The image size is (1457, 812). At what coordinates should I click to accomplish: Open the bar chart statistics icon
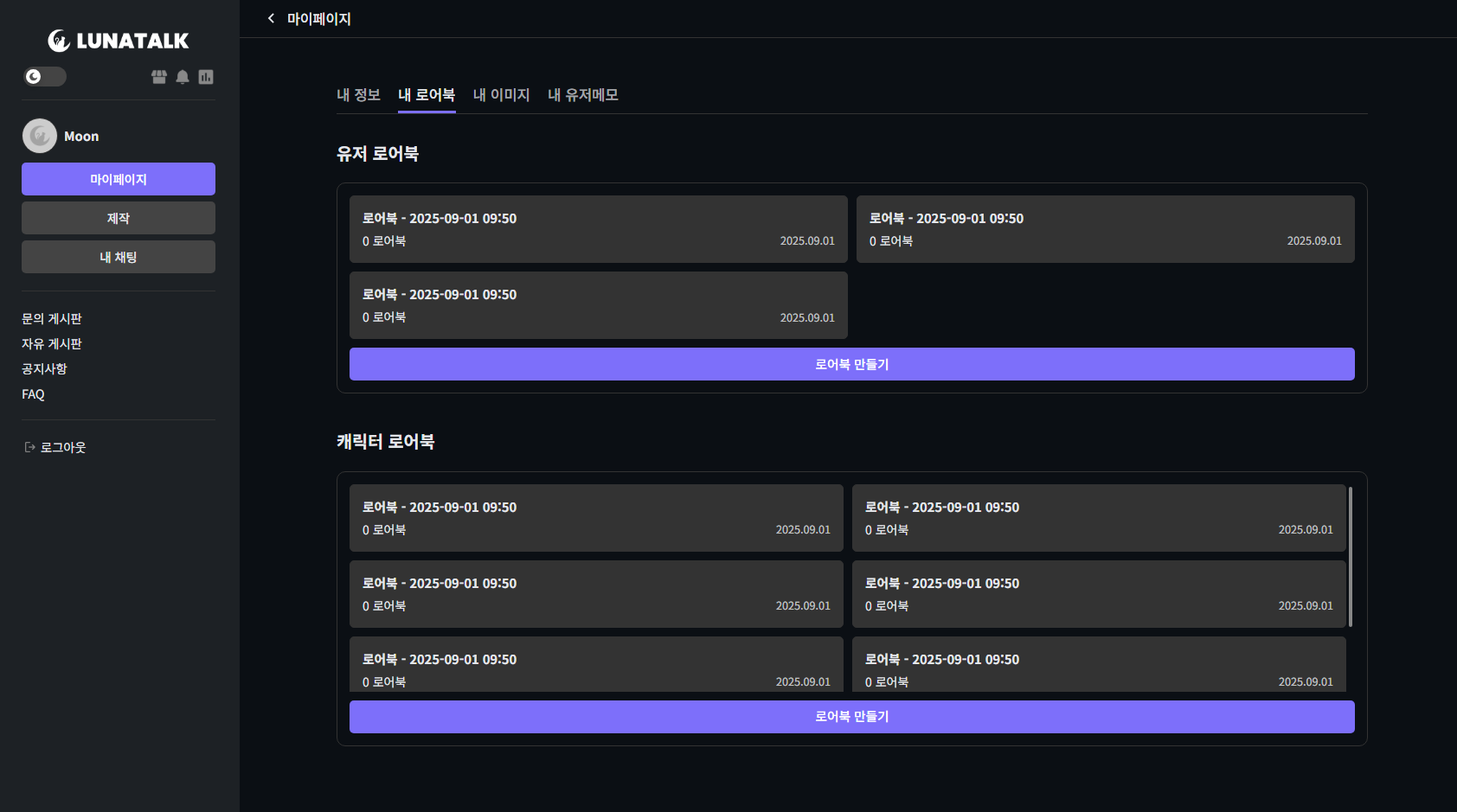[206, 77]
